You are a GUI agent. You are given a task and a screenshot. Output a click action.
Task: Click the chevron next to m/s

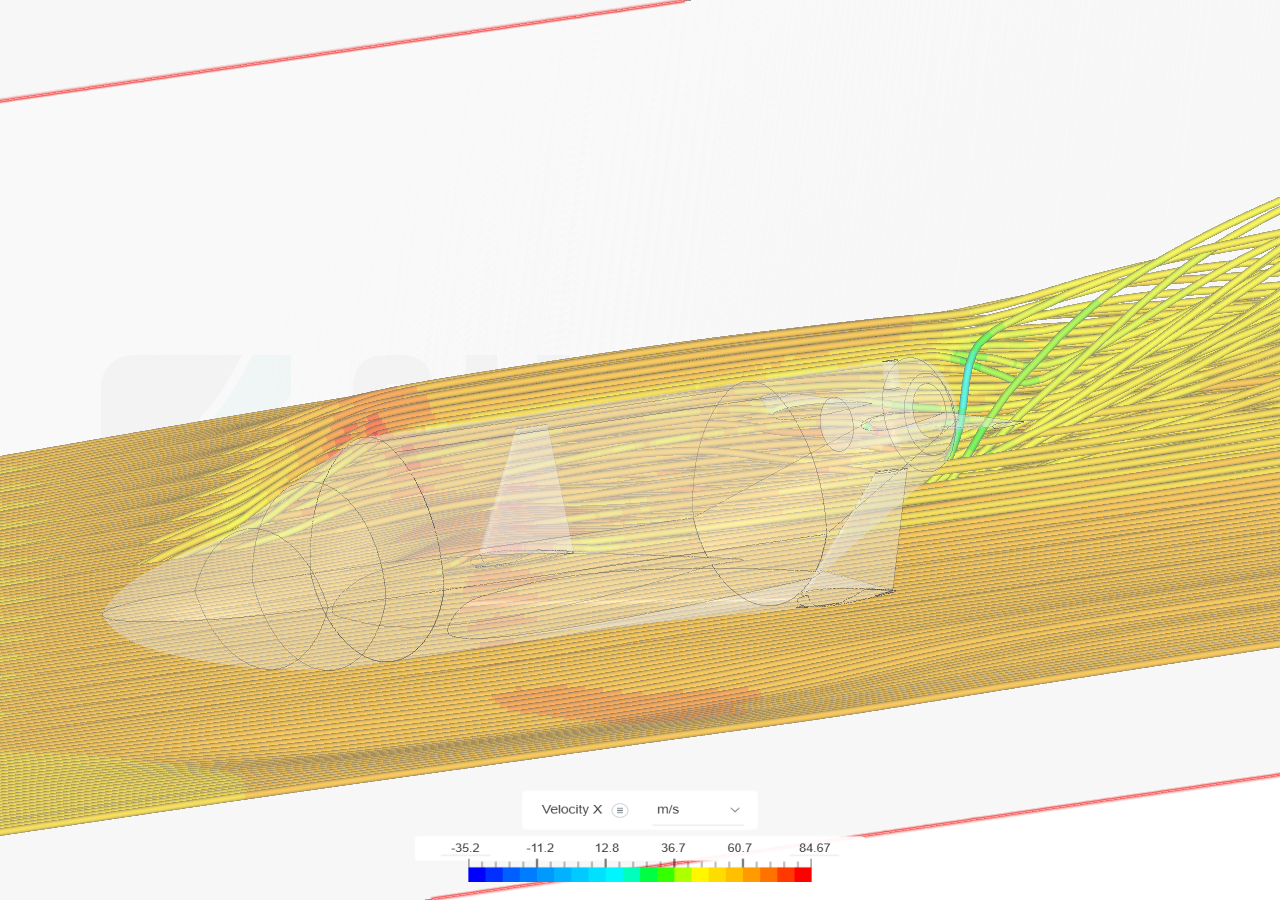tap(734, 810)
